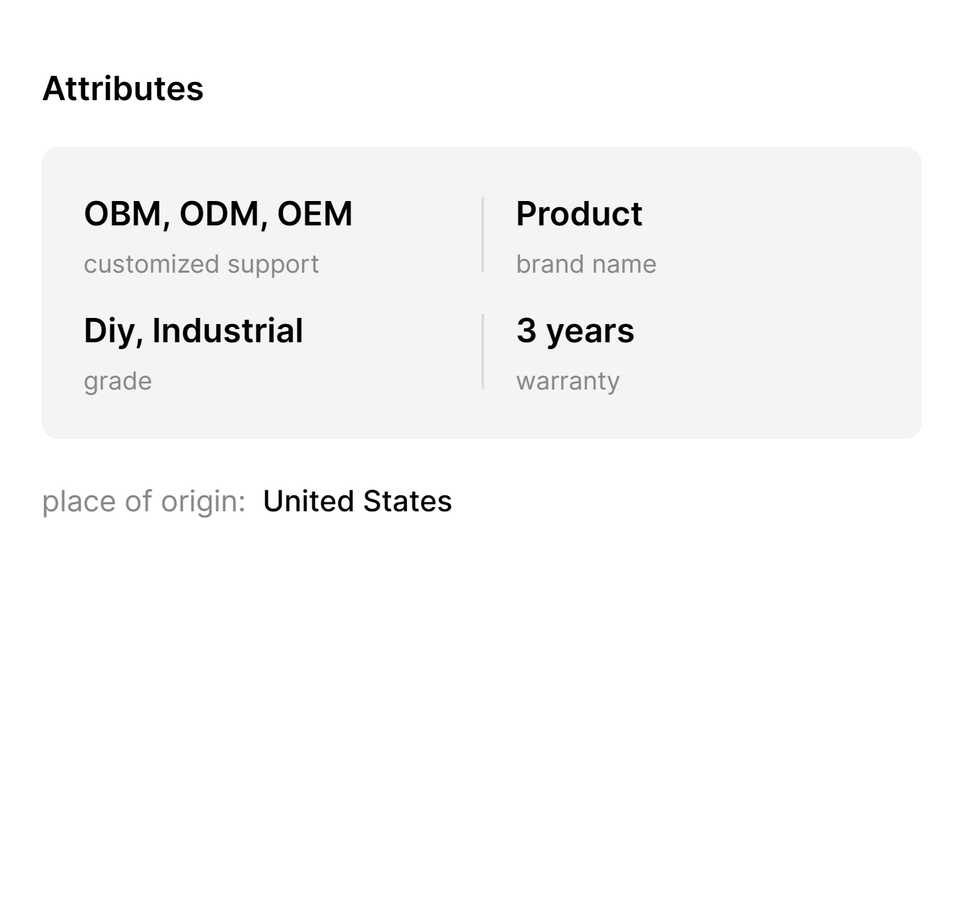Click the warranty attribute label
The height and width of the screenshot is (912, 960).
tap(568, 381)
